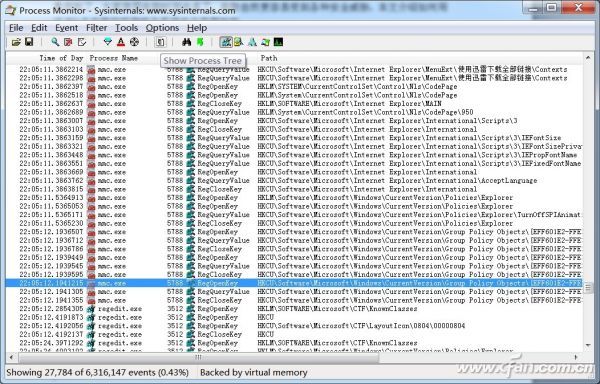
Task: Toggle the Autoscroll toolbar icon
Action: click(x=68, y=42)
